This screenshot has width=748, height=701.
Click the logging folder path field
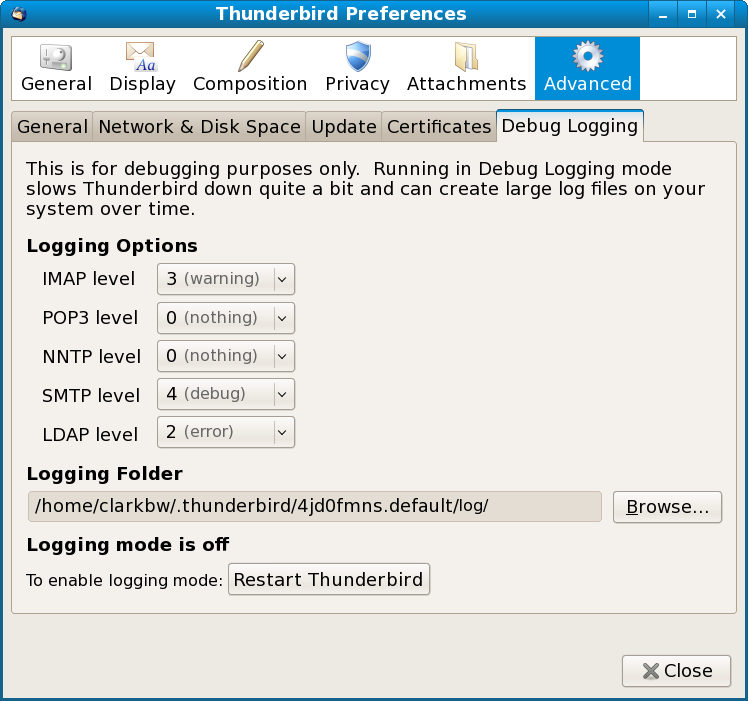[315, 506]
